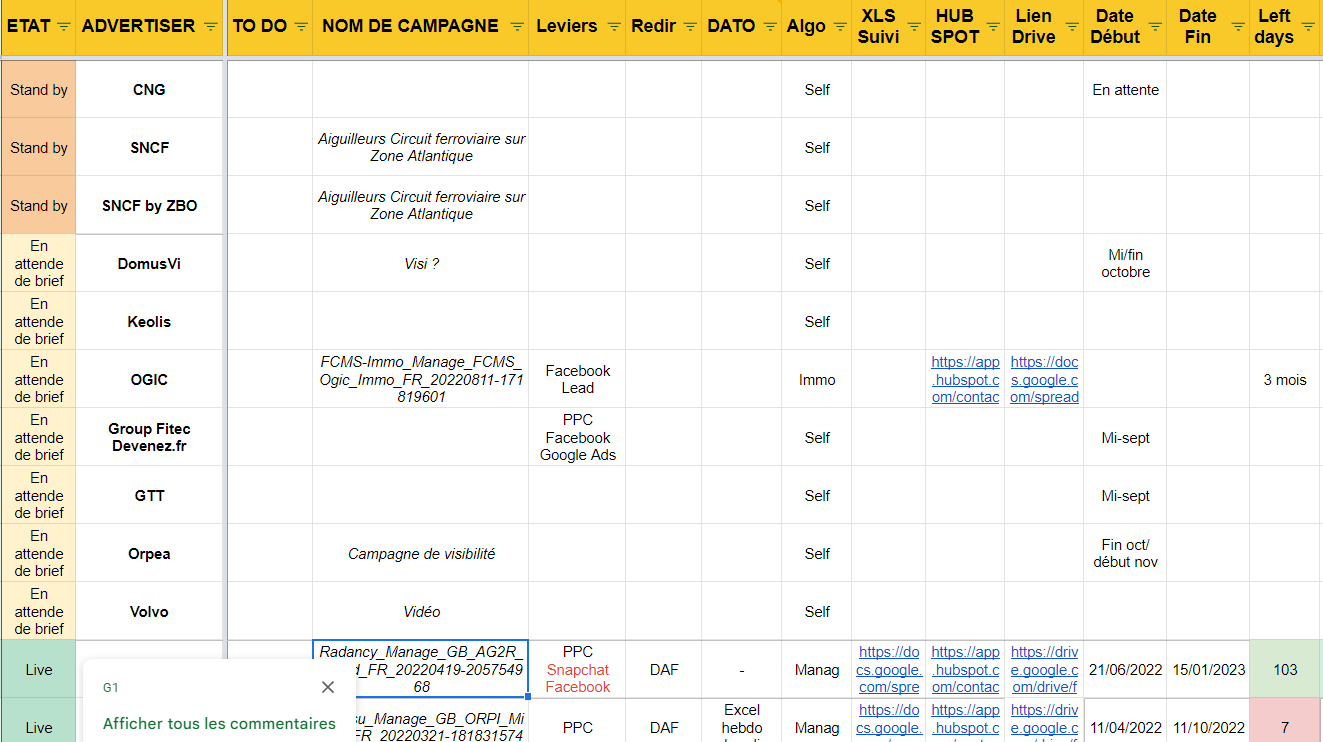Open the ORPI row HubSpot link
The image size is (1323, 742).
tap(965, 721)
